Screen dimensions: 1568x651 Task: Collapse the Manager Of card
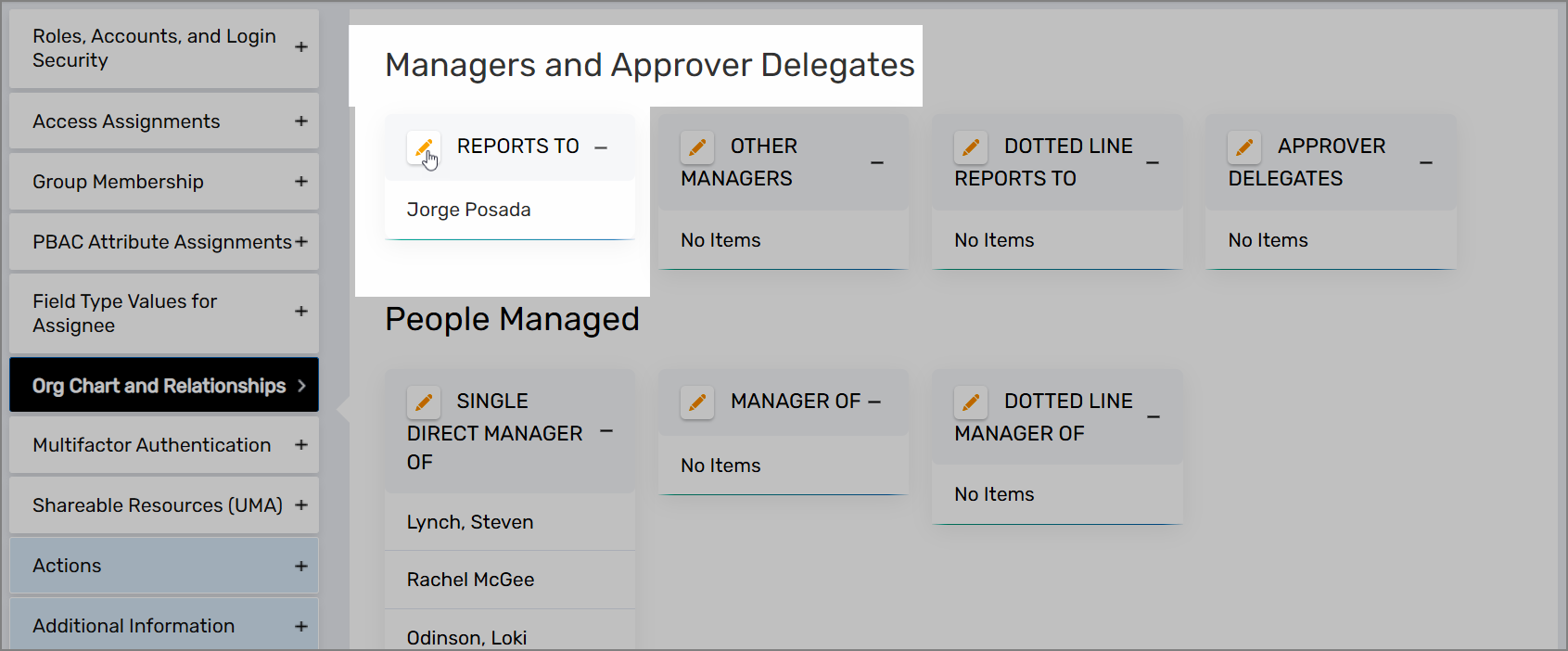[x=874, y=402]
